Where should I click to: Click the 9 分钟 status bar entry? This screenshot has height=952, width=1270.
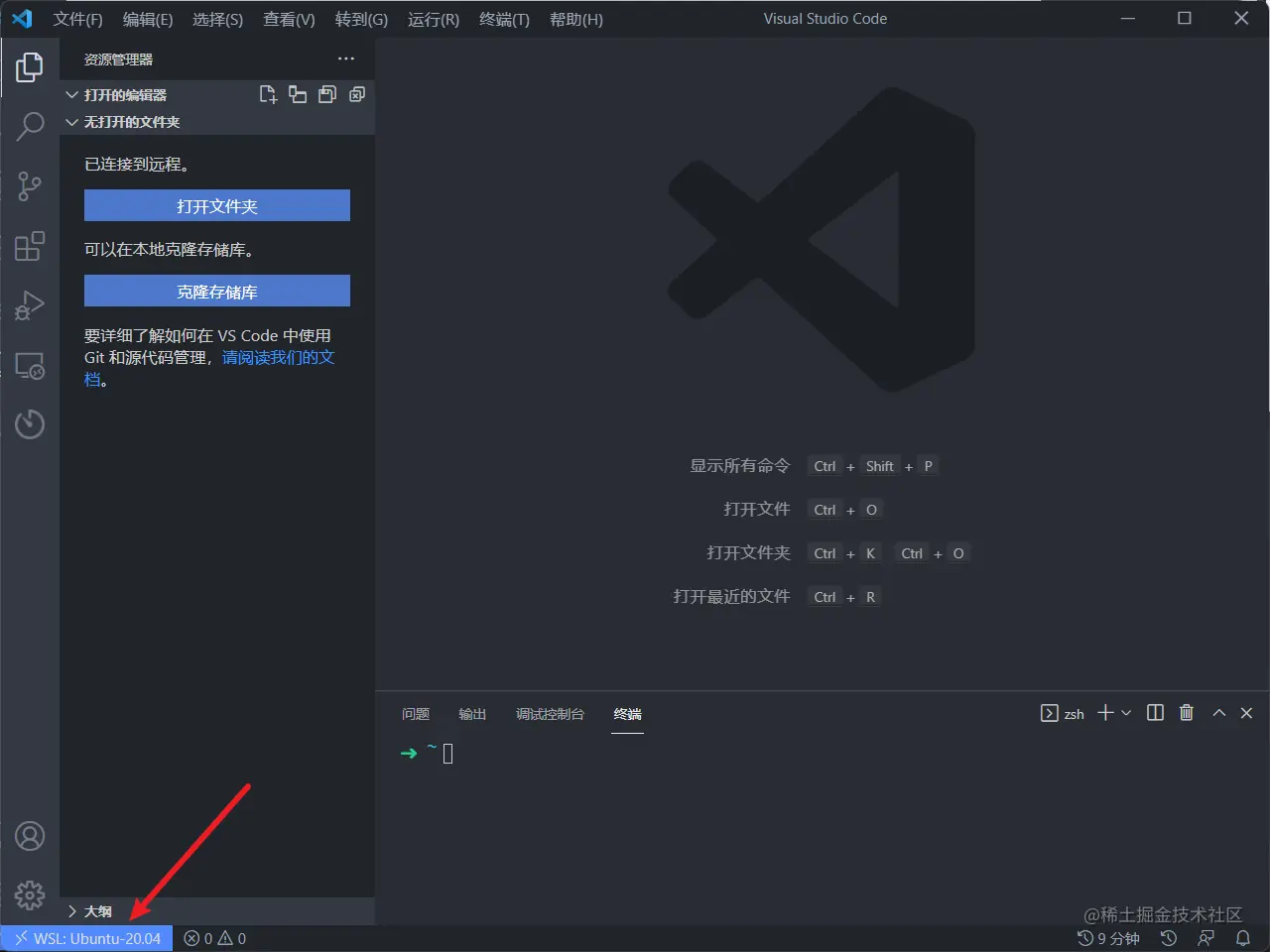click(x=1108, y=938)
